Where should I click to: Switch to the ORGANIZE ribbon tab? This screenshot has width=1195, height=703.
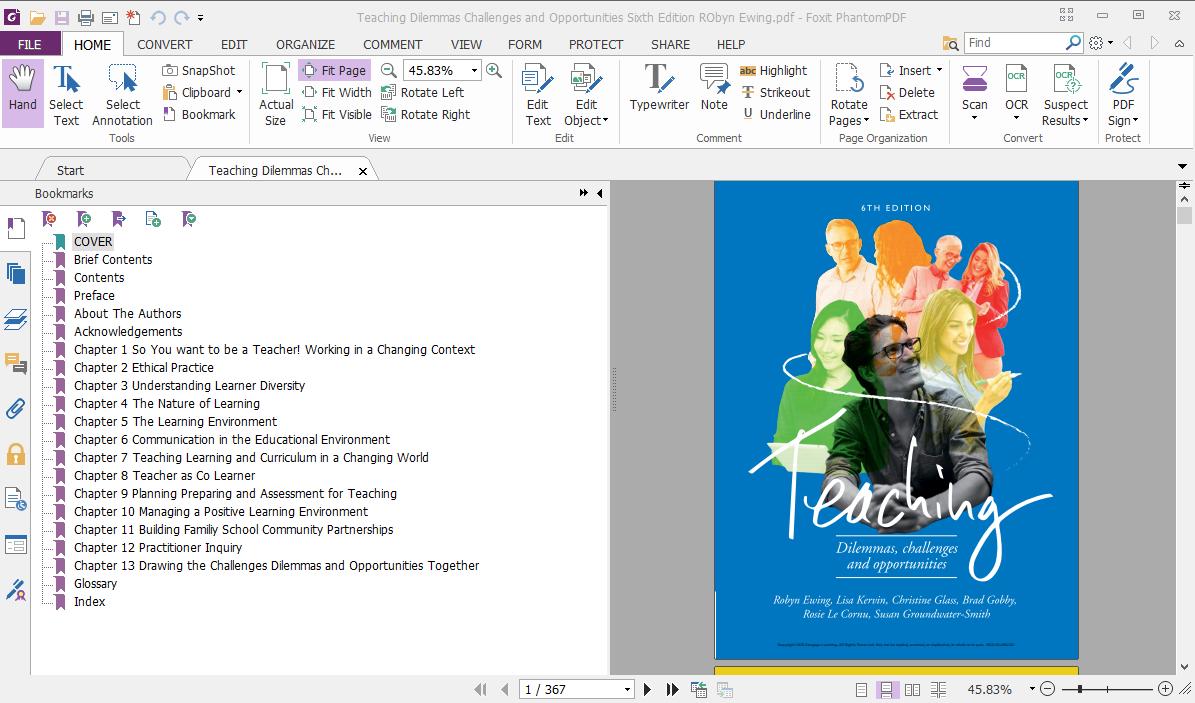(305, 44)
